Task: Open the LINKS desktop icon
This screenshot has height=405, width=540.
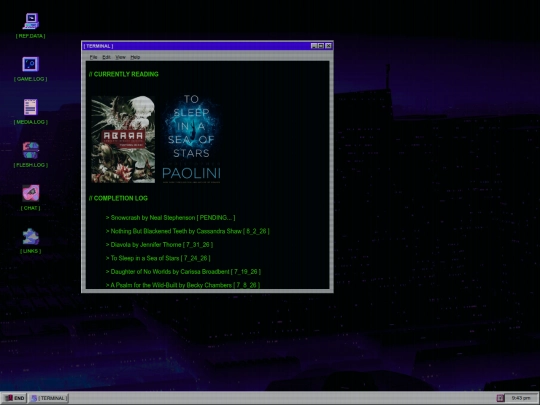Action: [31, 241]
